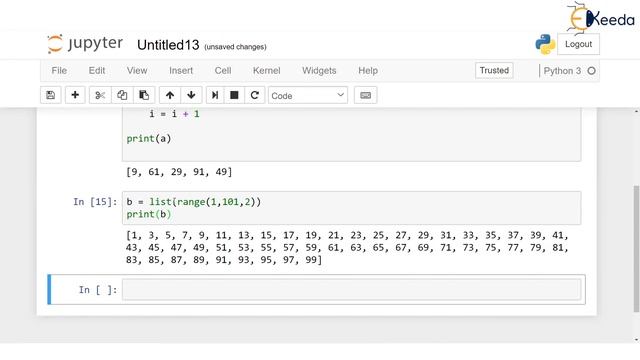Screen dimensions: 640x360
Task: Open the File menu
Action: [x=59, y=71]
